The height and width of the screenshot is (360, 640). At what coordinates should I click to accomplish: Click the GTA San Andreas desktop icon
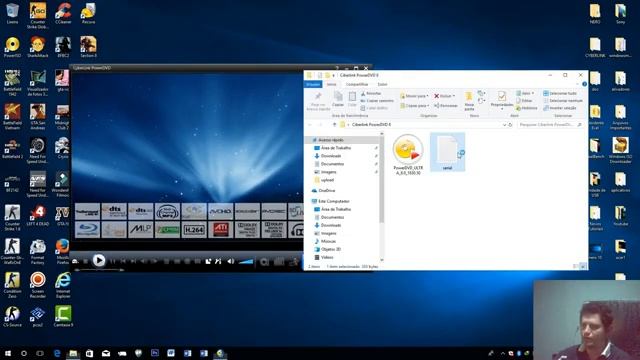click(x=38, y=117)
